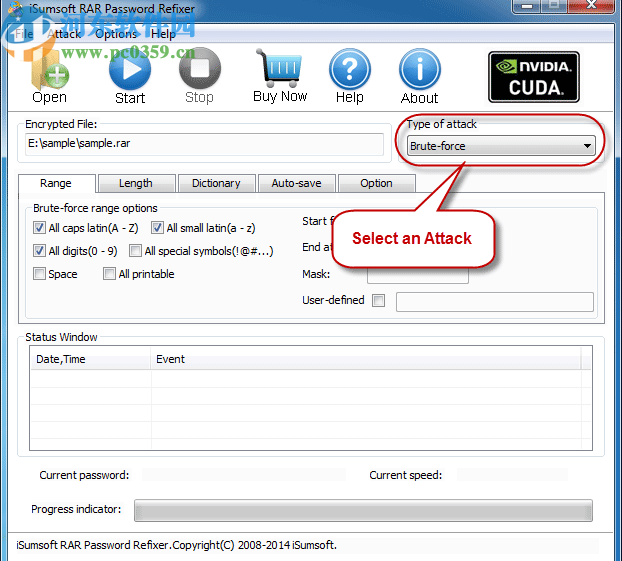Click the NVIDIA CUDA badge
This screenshot has height=561, width=622.
pyautogui.click(x=534, y=77)
